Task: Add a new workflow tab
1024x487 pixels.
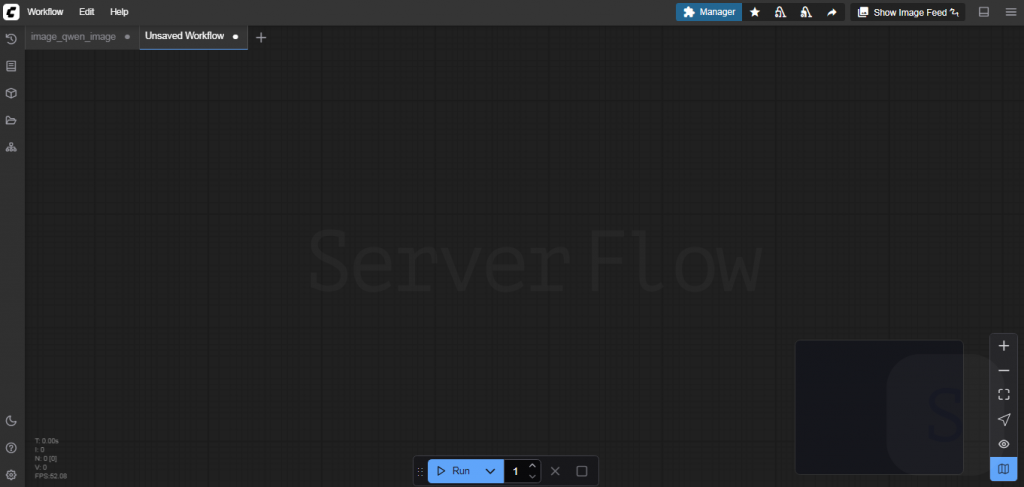Action: pos(261,38)
